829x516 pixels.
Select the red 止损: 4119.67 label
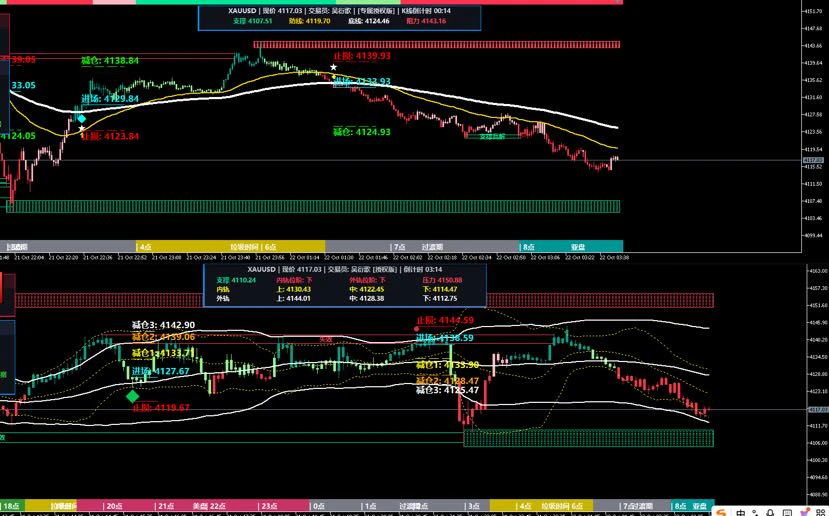[161, 408]
